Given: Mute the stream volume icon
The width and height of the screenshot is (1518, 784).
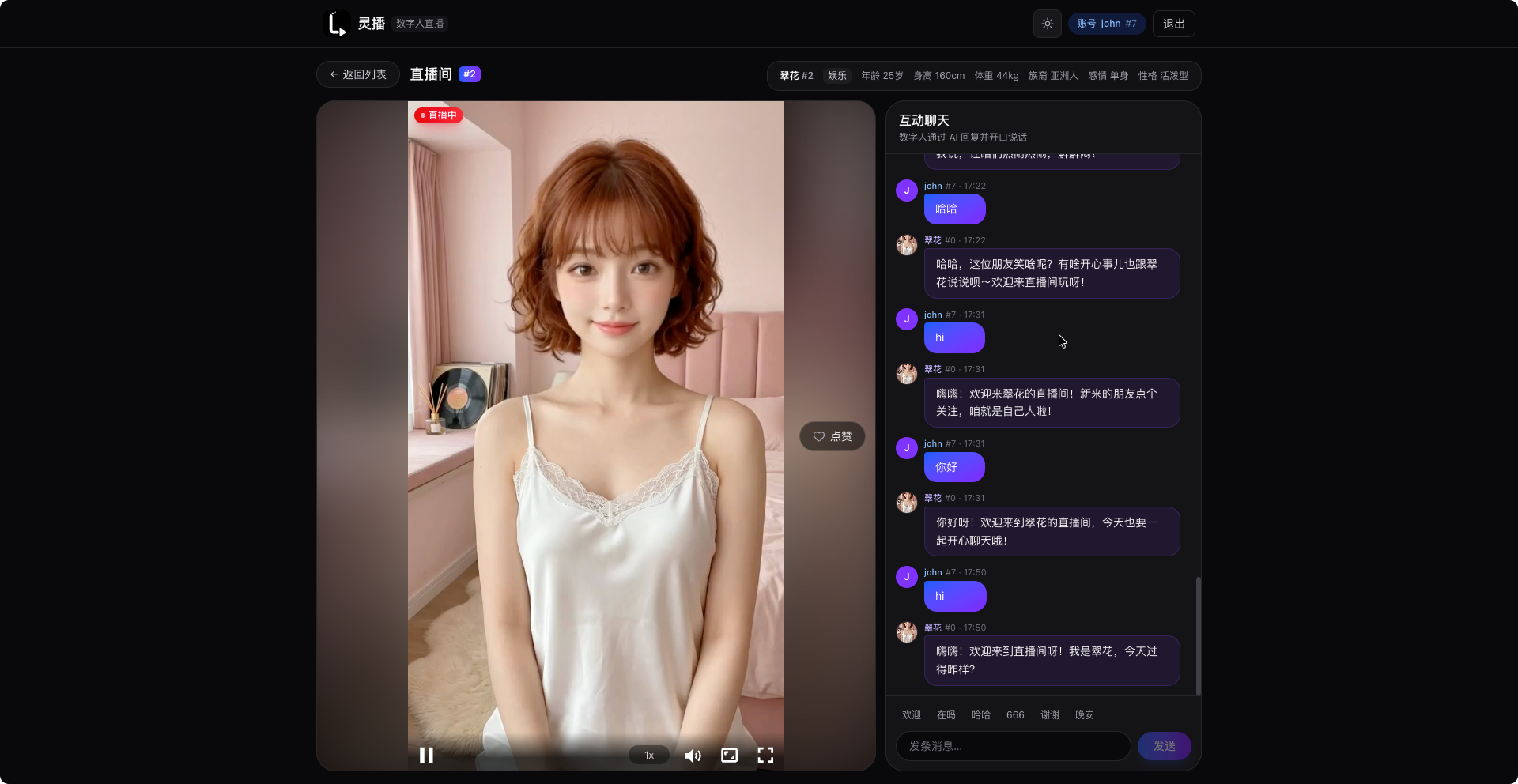Looking at the screenshot, I should coord(693,756).
